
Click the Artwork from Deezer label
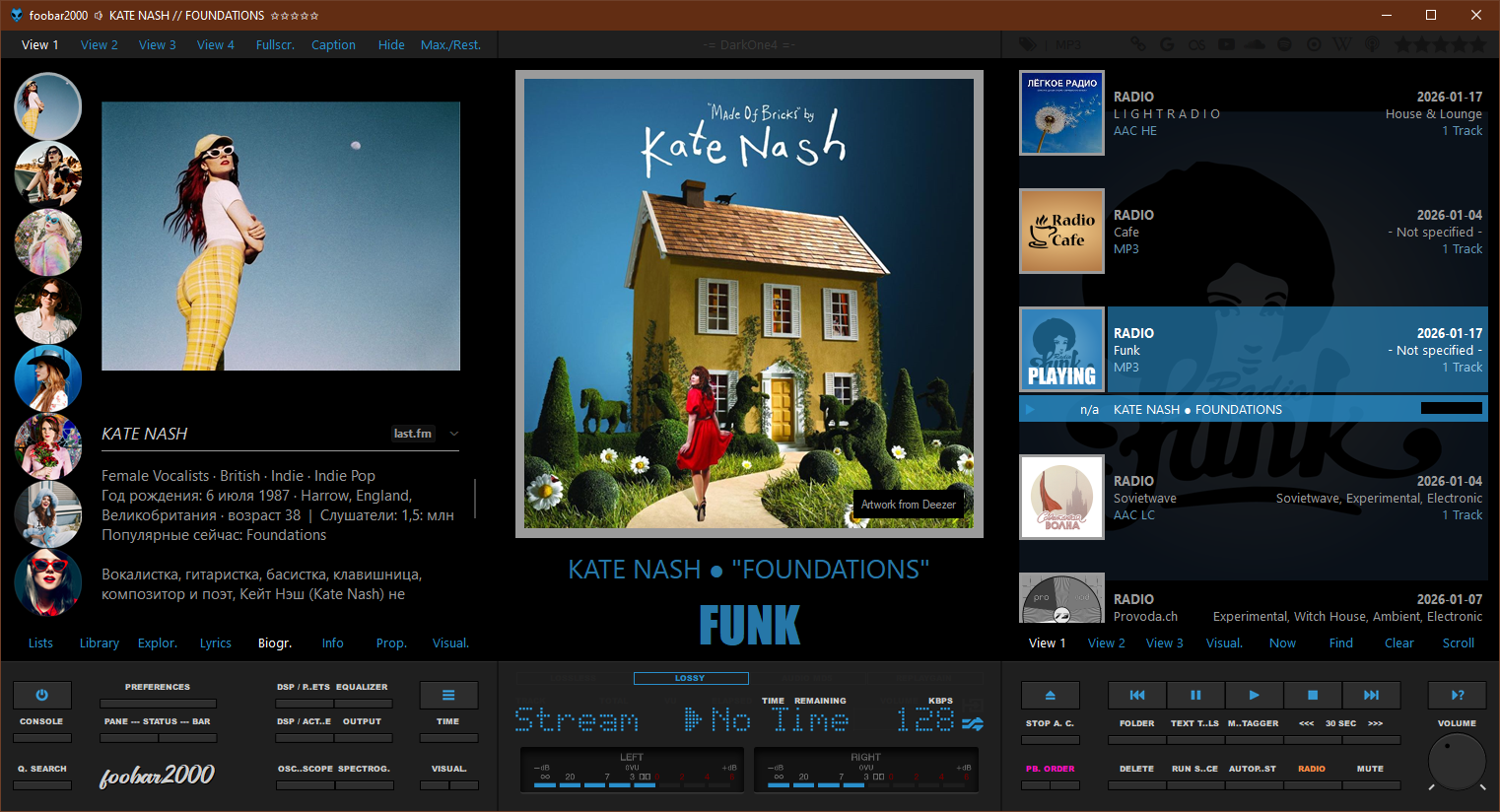pyautogui.click(x=909, y=505)
